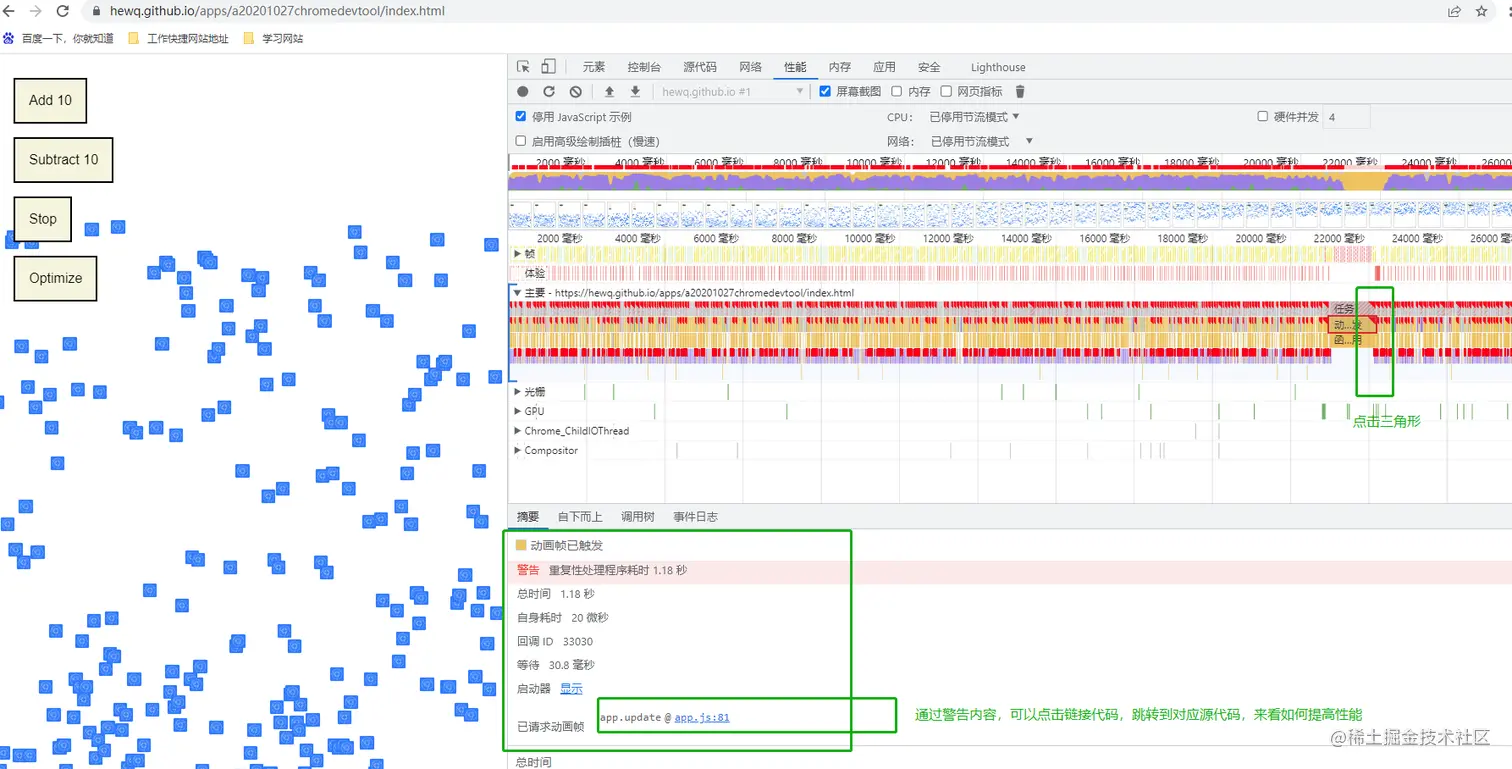Select the 性能 tab

click(795, 67)
